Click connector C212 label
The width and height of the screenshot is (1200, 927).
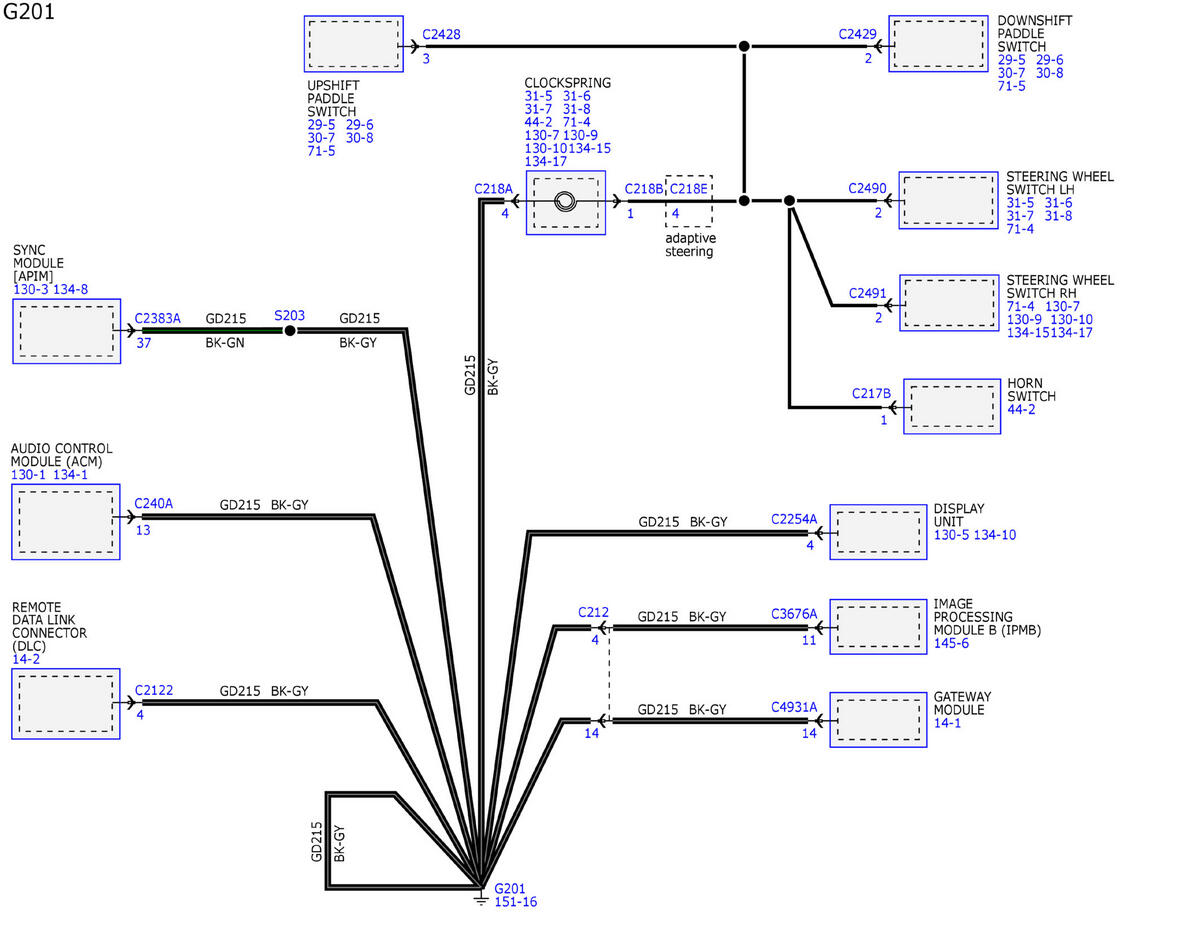pyautogui.click(x=593, y=612)
